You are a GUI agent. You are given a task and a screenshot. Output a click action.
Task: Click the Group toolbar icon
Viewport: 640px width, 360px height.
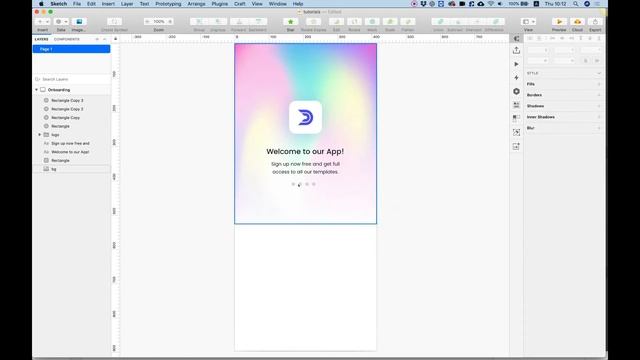pyautogui.click(x=199, y=22)
